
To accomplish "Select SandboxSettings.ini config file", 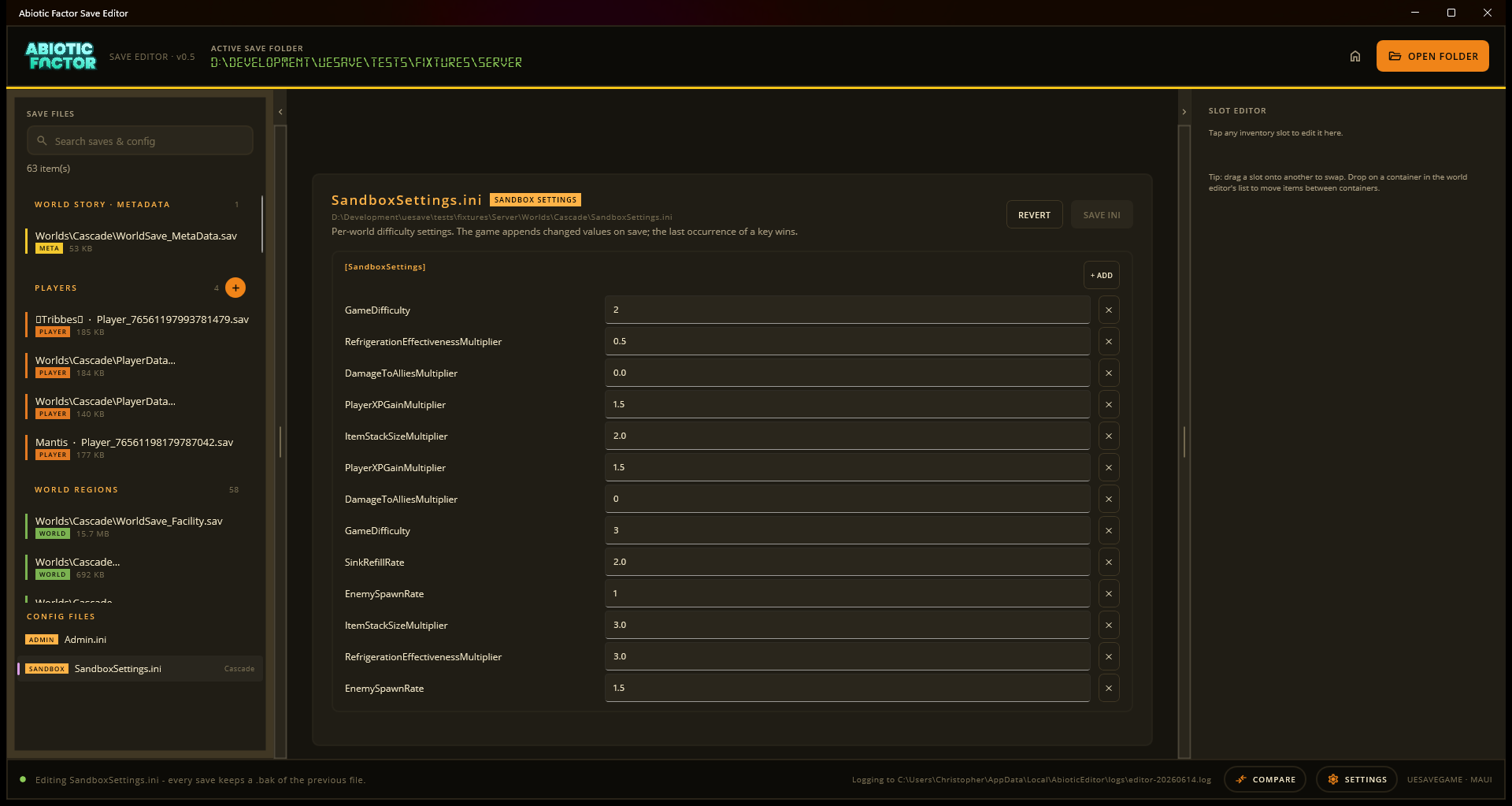I will click(140, 669).
